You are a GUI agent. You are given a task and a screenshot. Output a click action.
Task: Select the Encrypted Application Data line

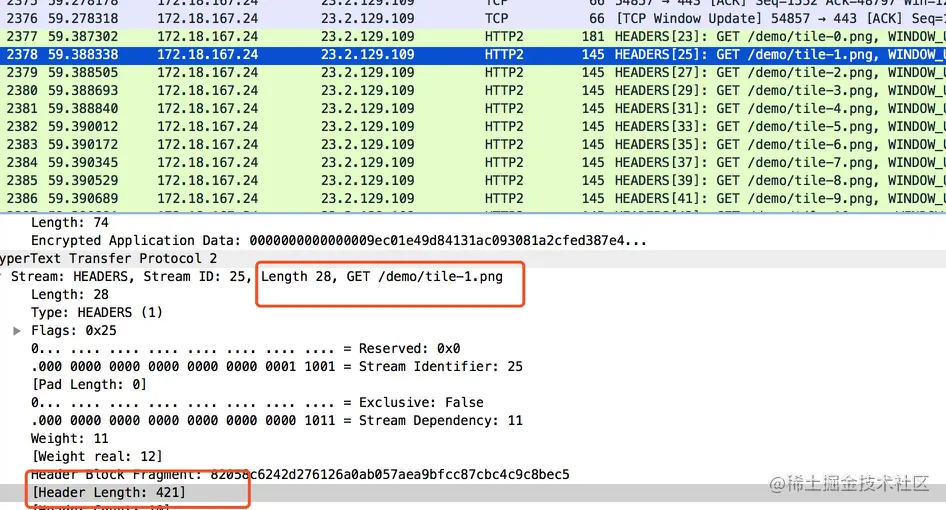[338, 241]
